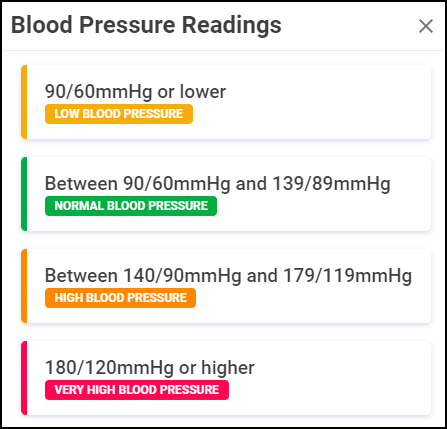Click the Blood Pressure Readings title
The width and height of the screenshot is (447, 429).
(x=146, y=25)
